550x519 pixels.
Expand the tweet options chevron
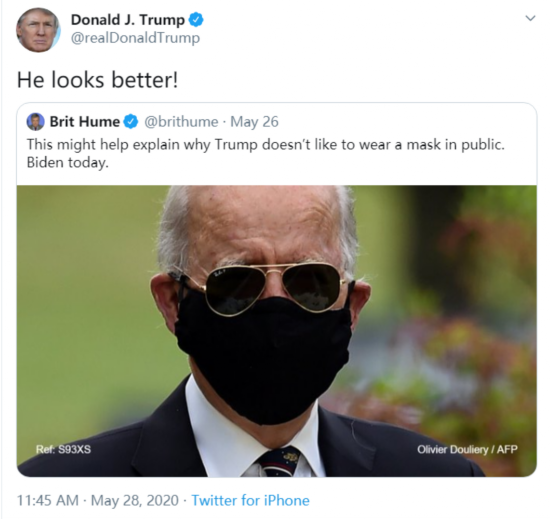coord(530,18)
